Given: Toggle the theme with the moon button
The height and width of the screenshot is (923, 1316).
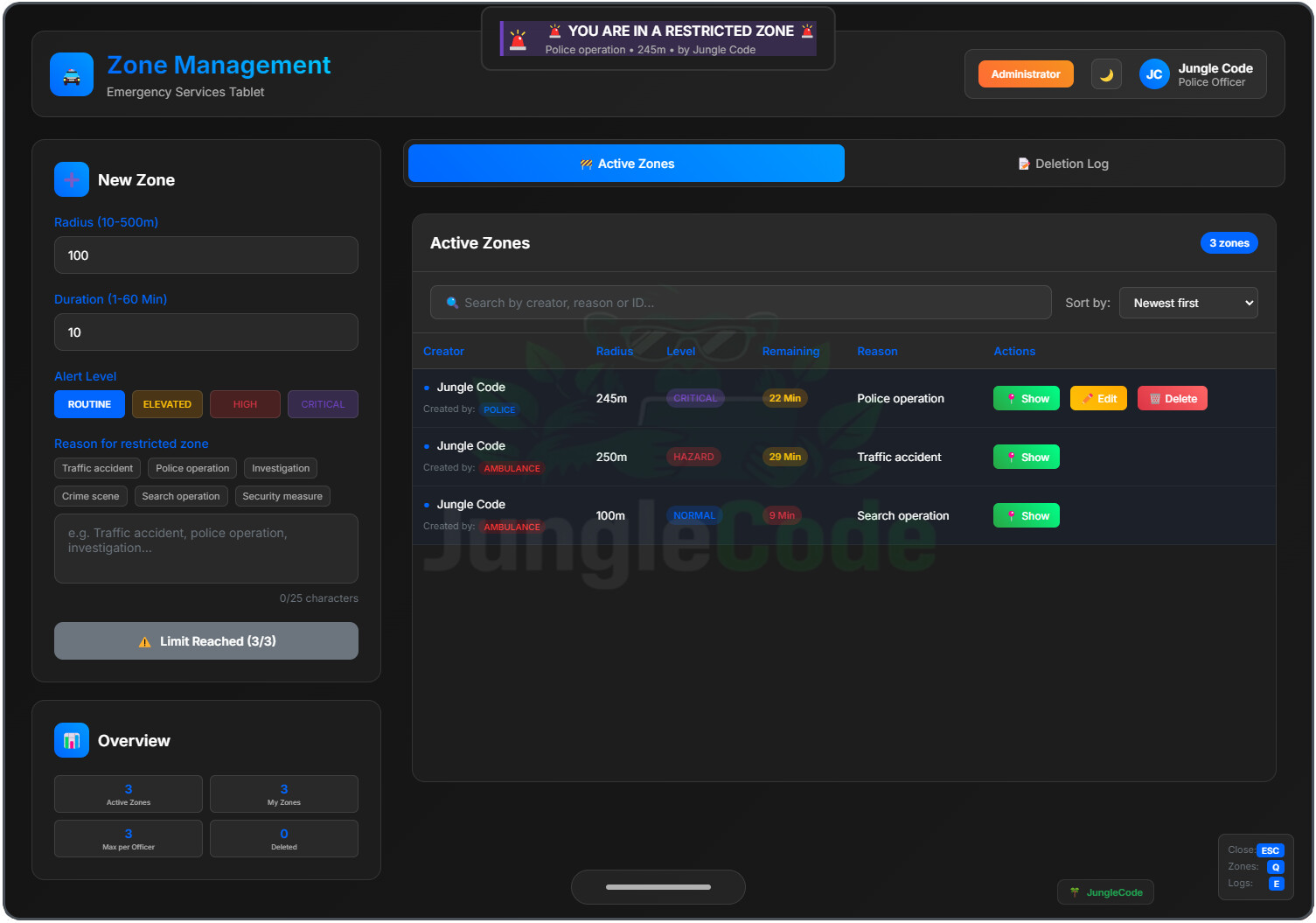Looking at the screenshot, I should pyautogui.click(x=1105, y=73).
